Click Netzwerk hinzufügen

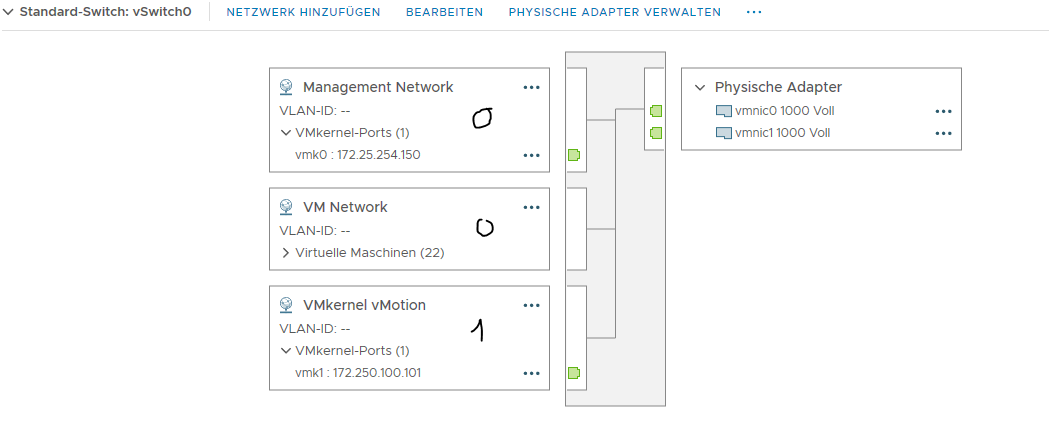[303, 12]
